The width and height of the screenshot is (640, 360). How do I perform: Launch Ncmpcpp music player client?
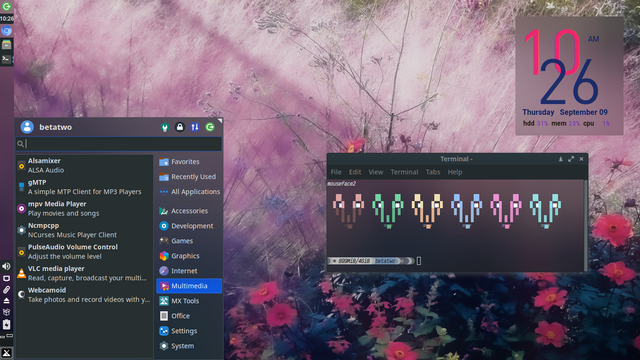pos(84,230)
